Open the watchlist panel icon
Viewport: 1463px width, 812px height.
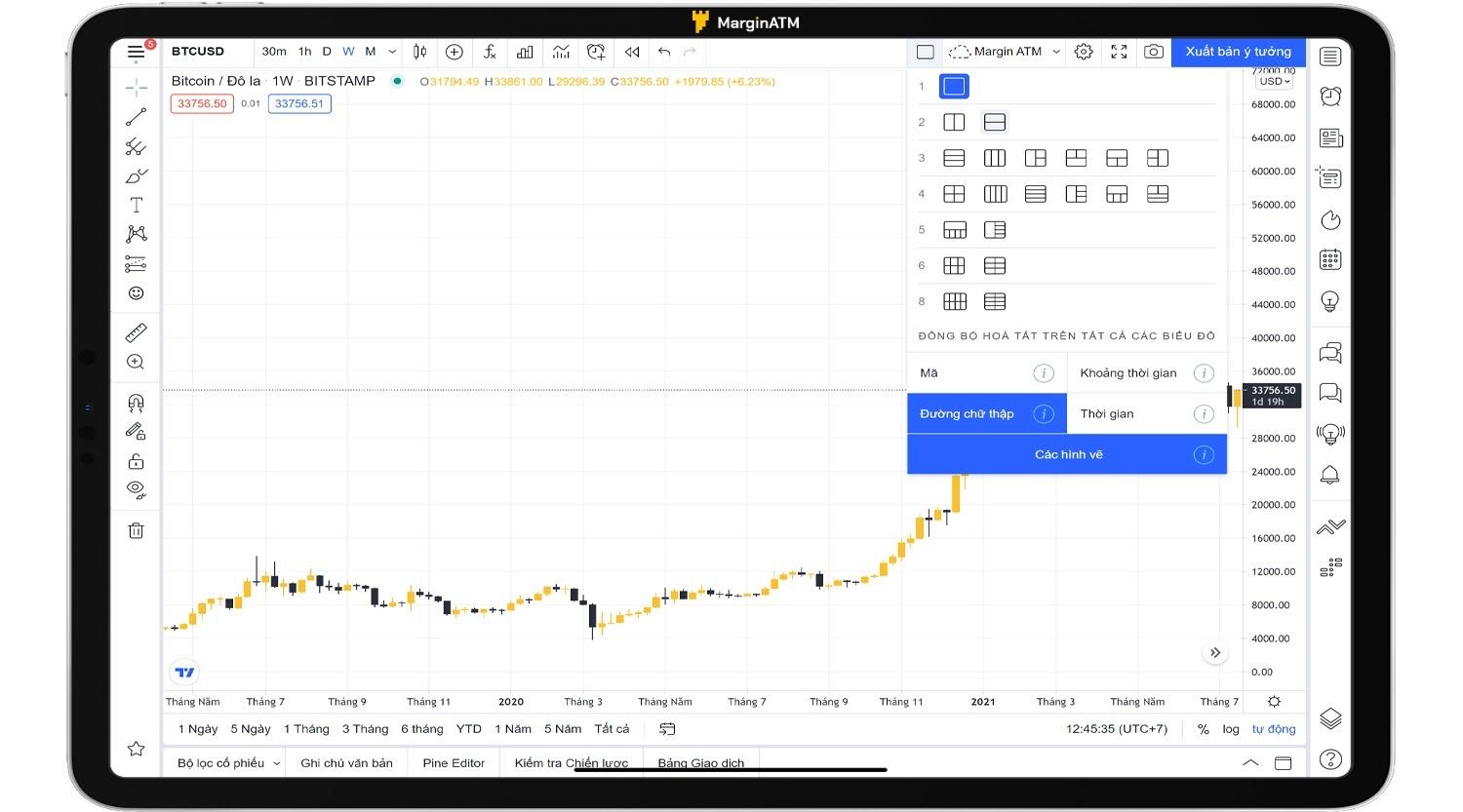pyautogui.click(x=1330, y=57)
